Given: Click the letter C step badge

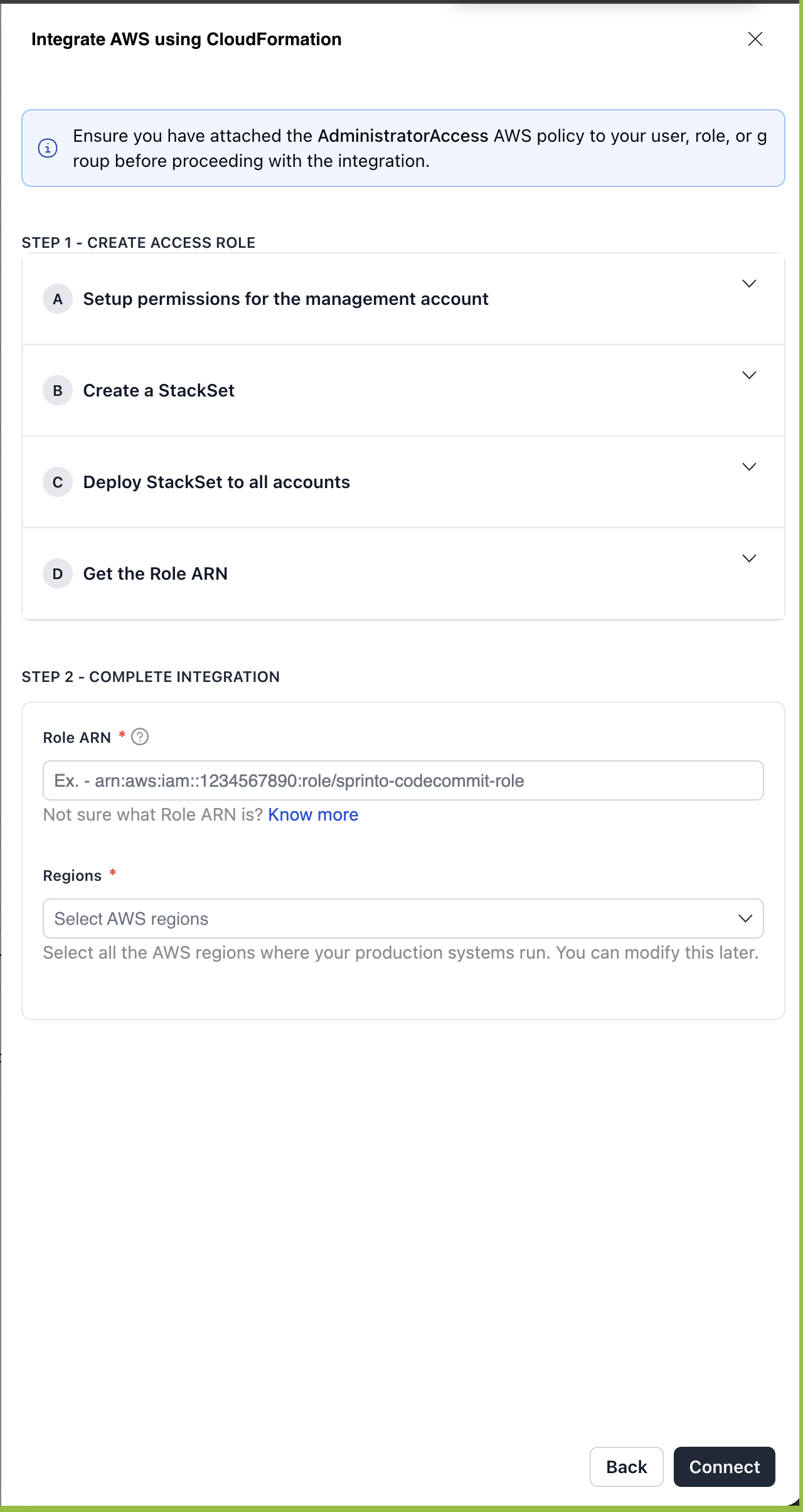Looking at the screenshot, I should [x=58, y=482].
